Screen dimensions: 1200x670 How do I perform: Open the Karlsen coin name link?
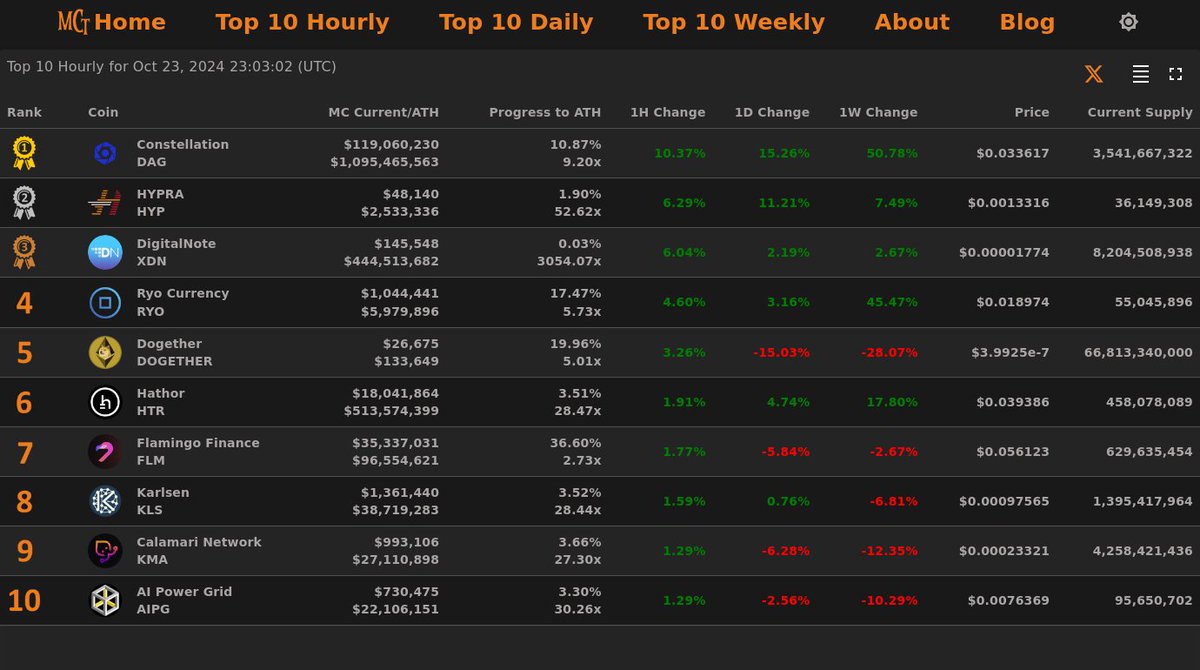tap(163, 493)
